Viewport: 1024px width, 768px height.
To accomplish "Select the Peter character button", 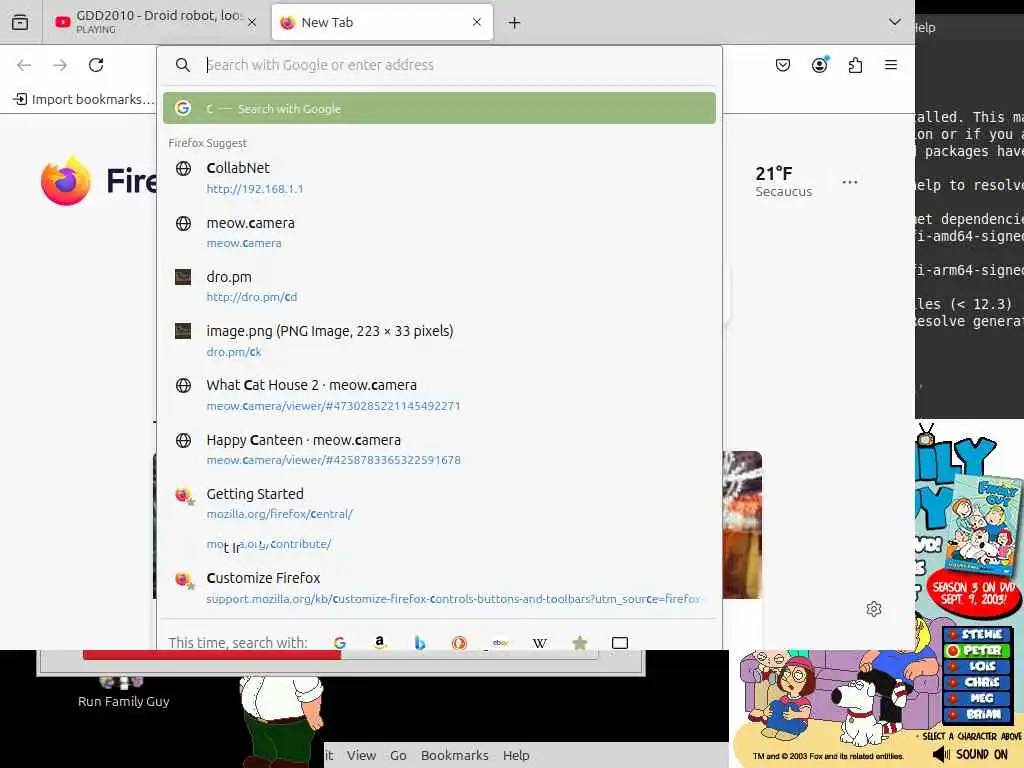I will tap(978, 650).
